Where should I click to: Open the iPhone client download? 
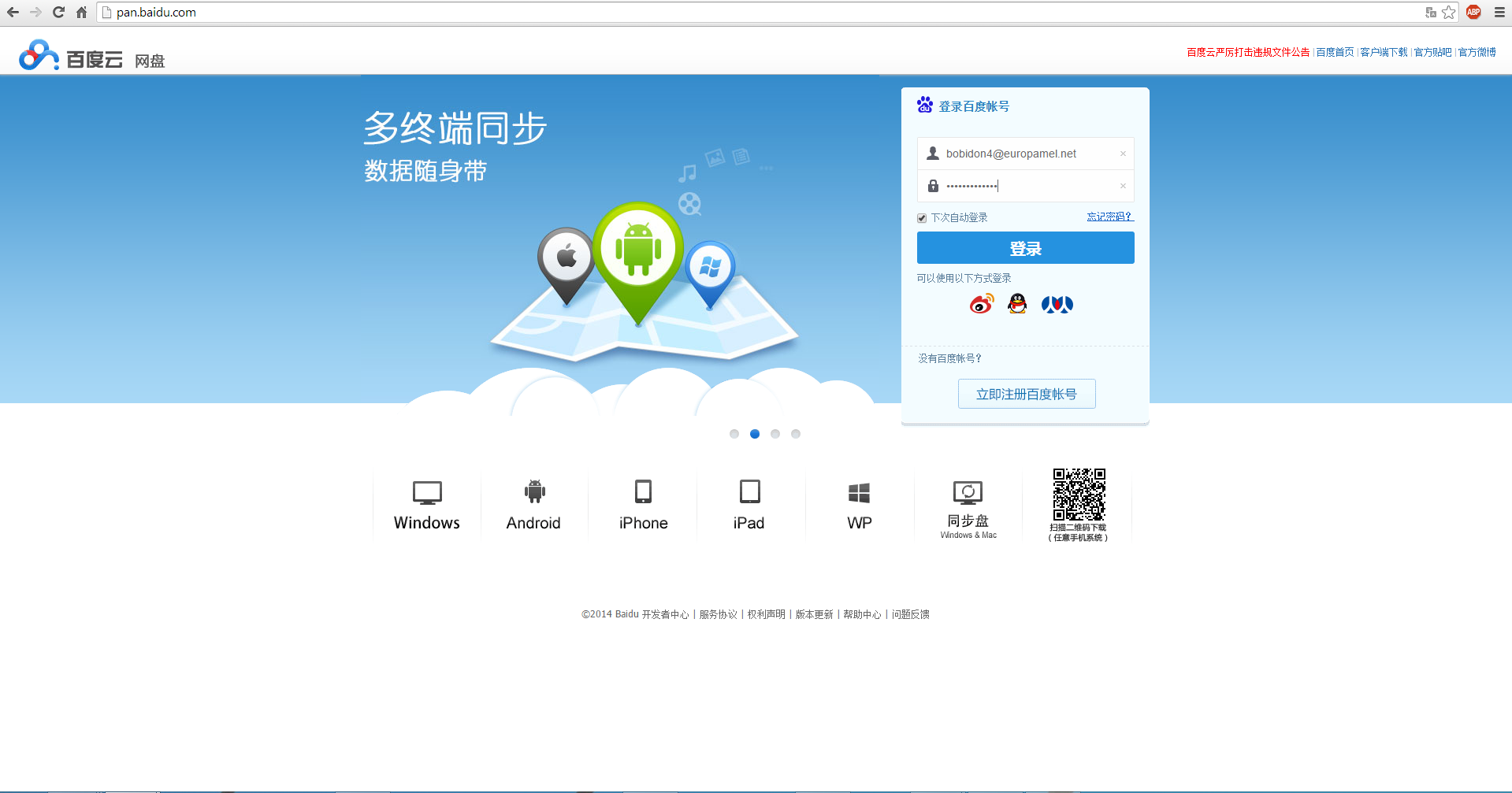pos(643,506)
